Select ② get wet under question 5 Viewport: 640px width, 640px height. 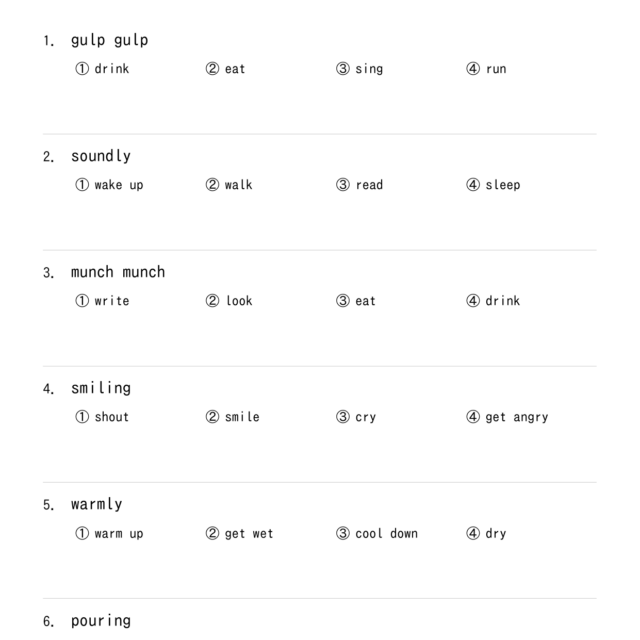[x=239, y=533]
